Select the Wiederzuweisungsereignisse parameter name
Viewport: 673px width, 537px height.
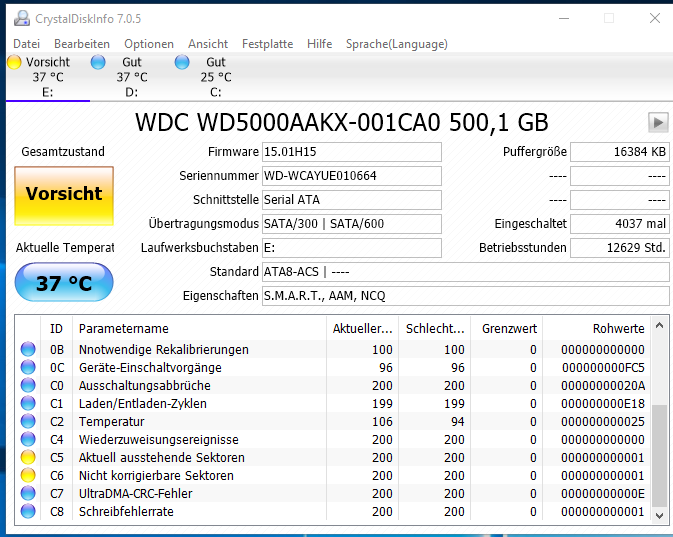click(159, 440)
